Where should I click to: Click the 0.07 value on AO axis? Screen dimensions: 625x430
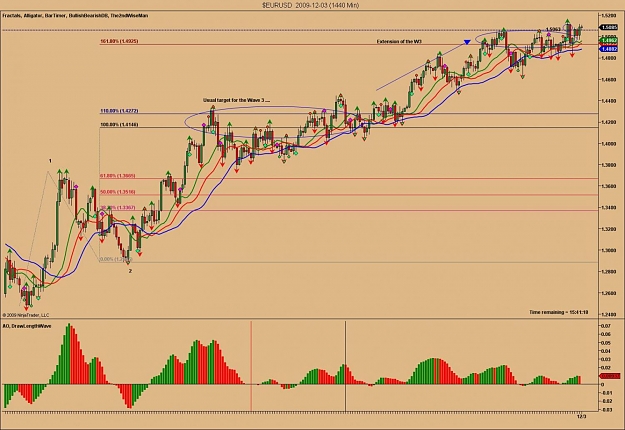pyautogui.click(x=605, y=326)
